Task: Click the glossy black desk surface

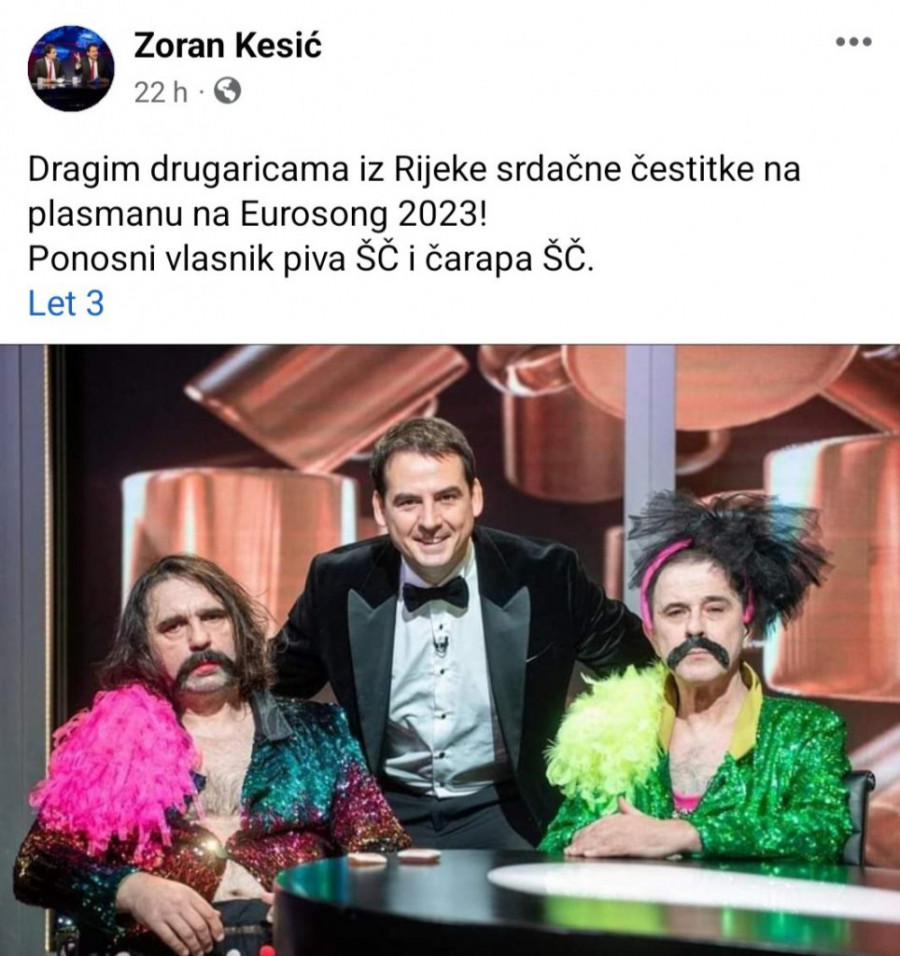Action: 585,902
